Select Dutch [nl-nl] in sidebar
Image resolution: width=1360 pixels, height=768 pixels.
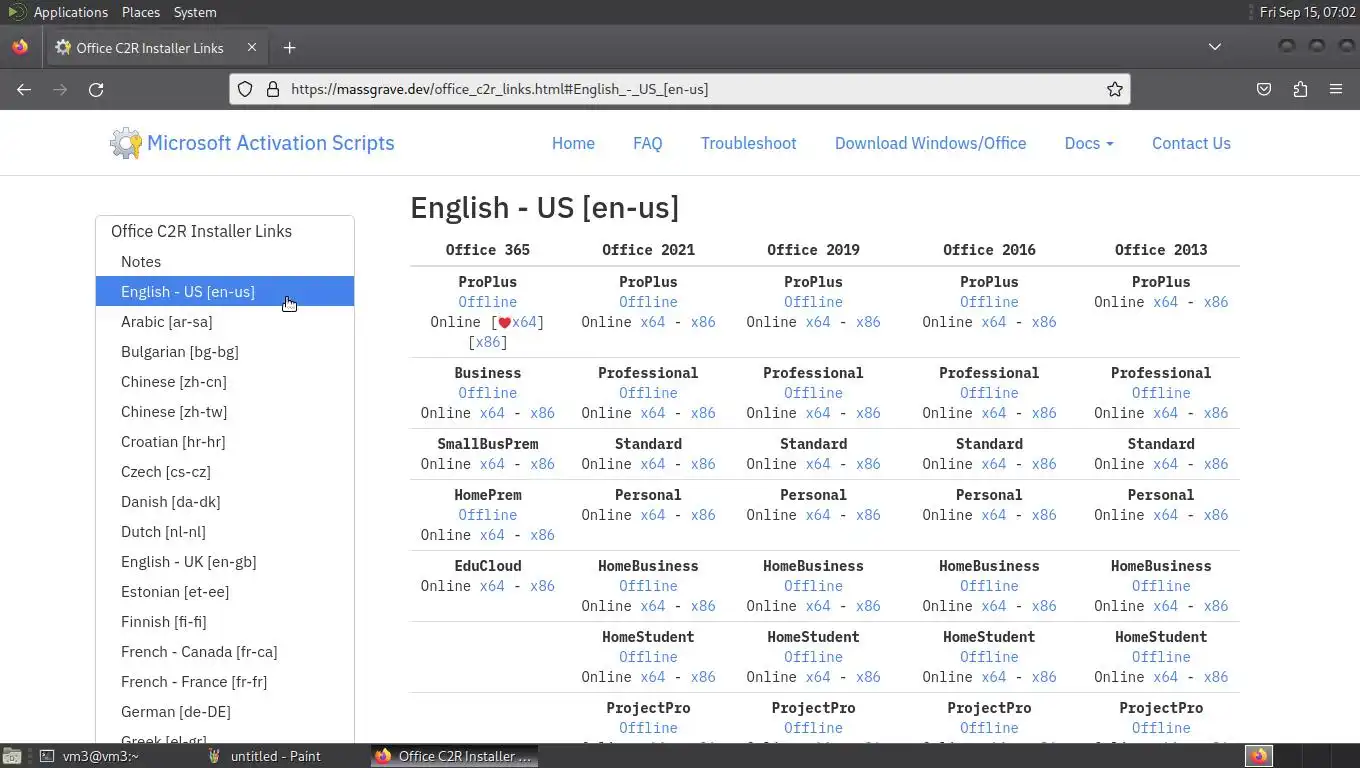click(225, 531)
